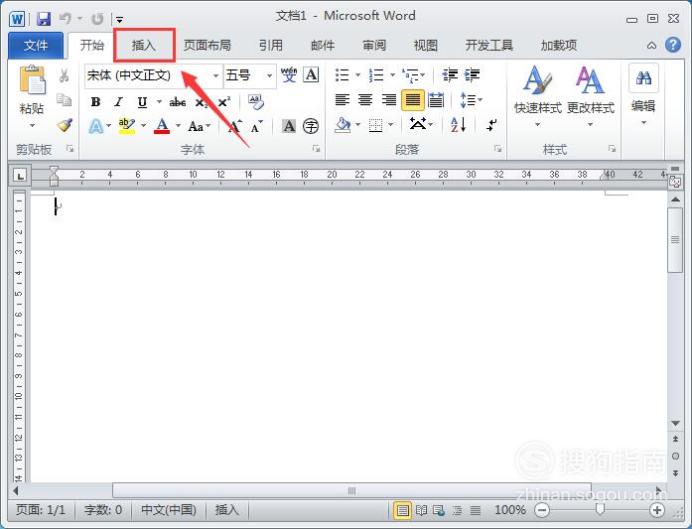Click the Undo icon in title bar
Viewport: 692px width, 529px height.
(65, 19)
